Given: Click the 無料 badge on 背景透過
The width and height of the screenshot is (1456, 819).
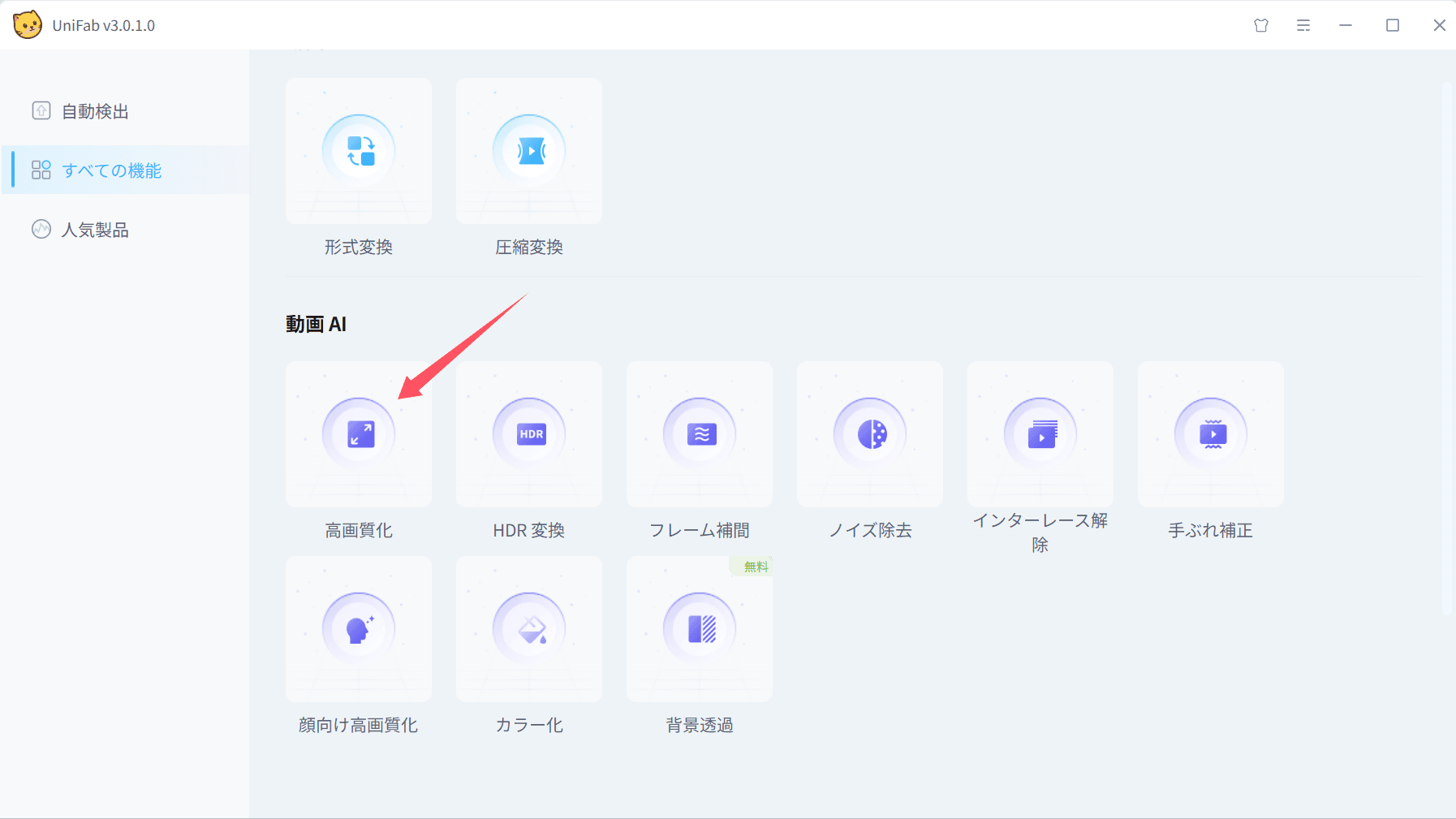Looking at the screenshot, I should pos(755,567).
